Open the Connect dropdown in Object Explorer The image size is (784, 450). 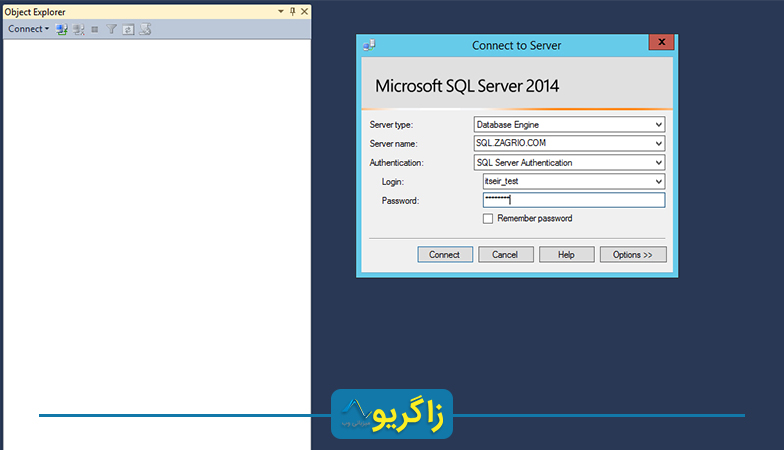(28, 29)
